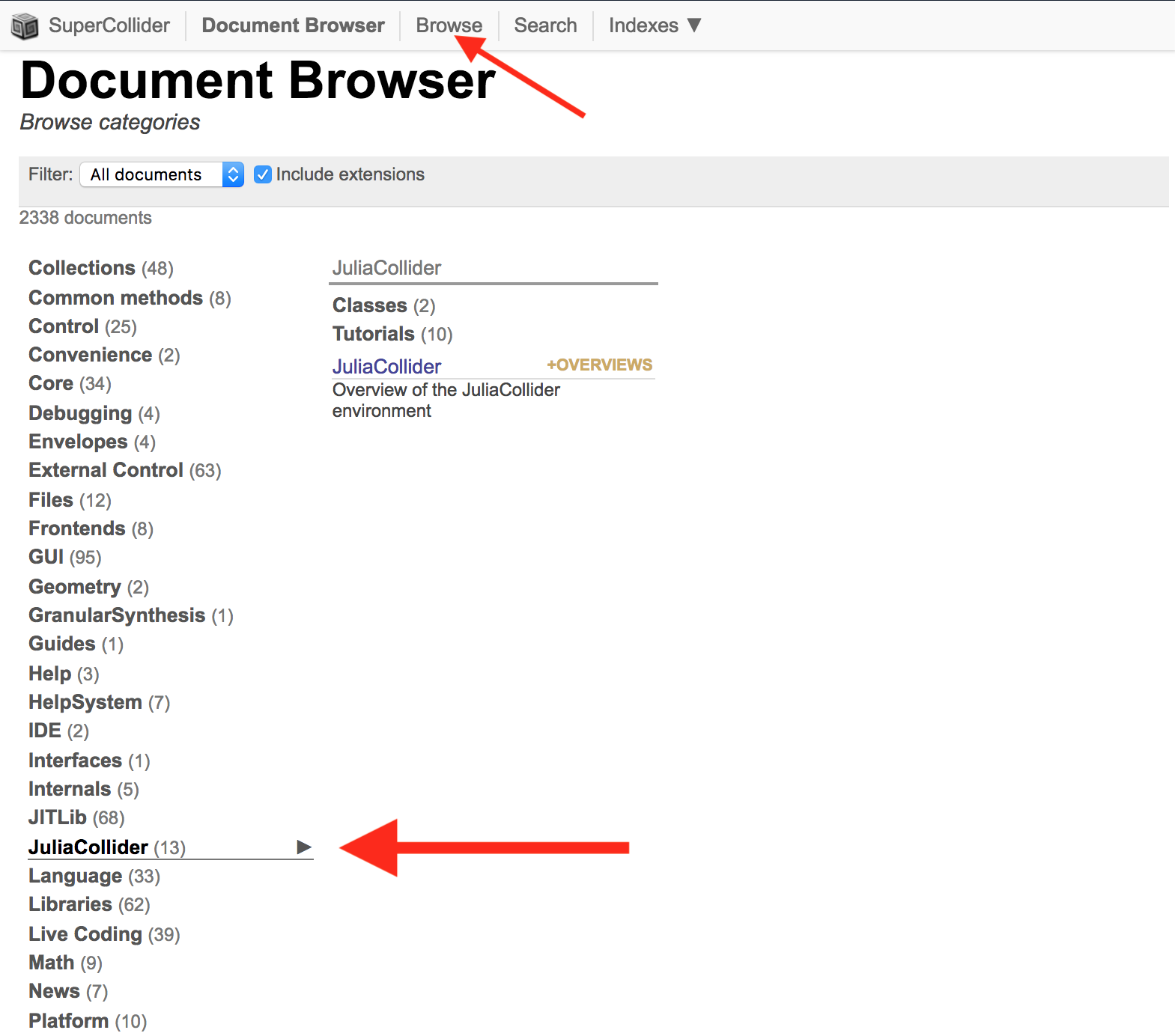Click the JuliaCollider column header text

click(x=386, y=268)
